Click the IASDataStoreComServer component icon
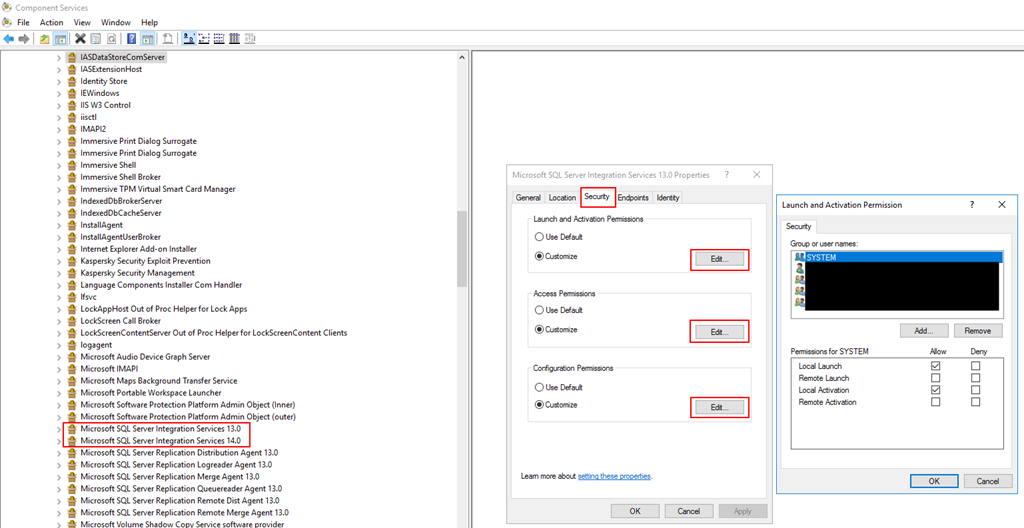Image resolution: width=1024 pixels, height=528 pixels. tap(72, 57)
